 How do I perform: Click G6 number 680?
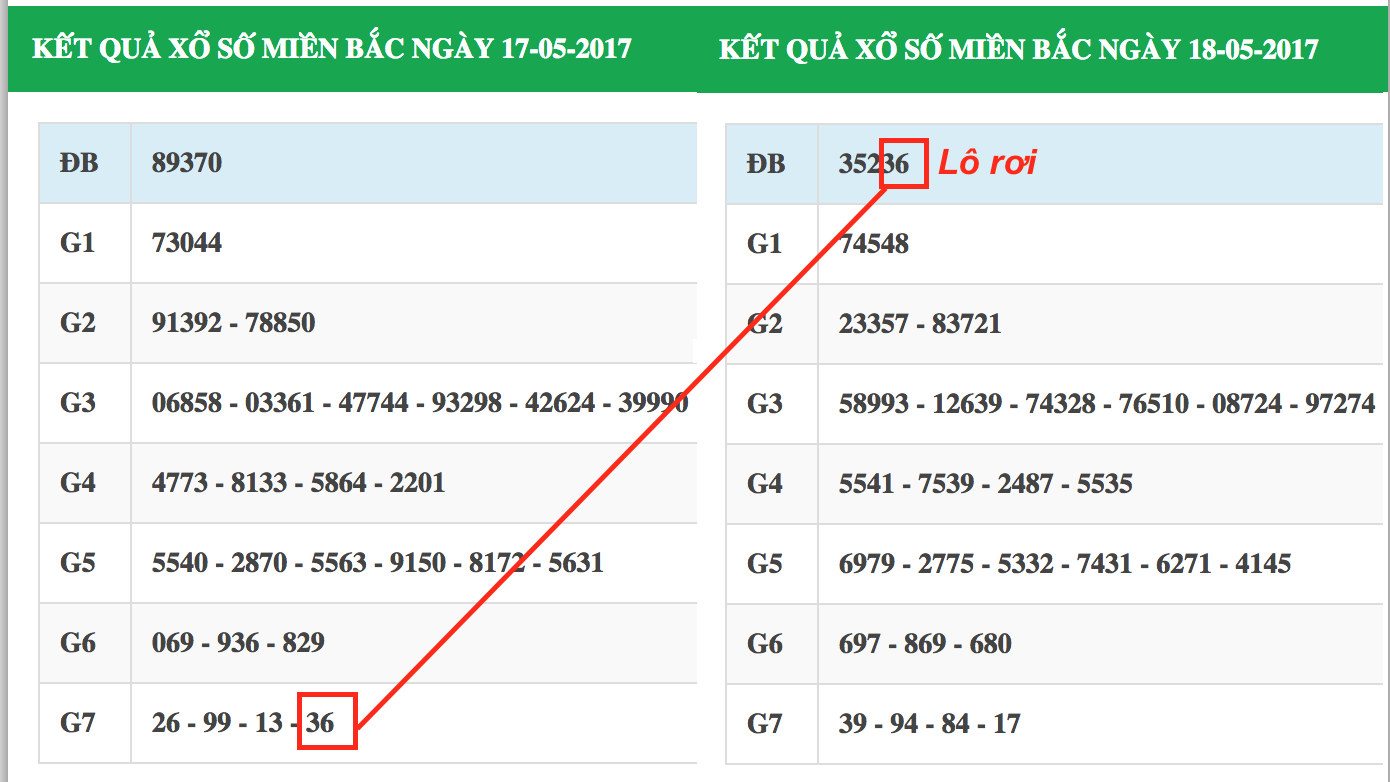[991, 643]
